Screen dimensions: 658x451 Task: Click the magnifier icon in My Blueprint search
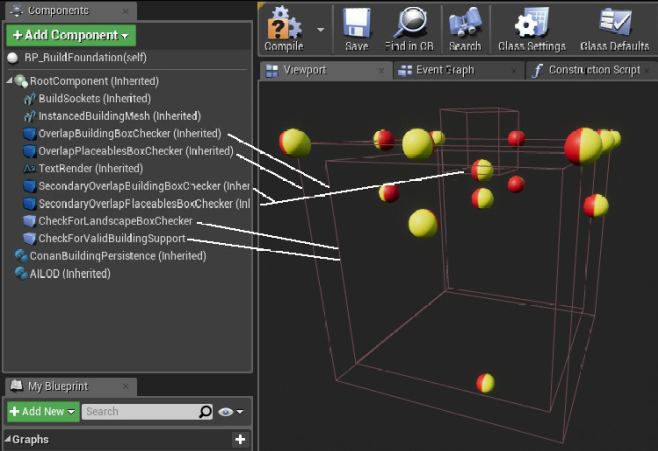(206, 411)
